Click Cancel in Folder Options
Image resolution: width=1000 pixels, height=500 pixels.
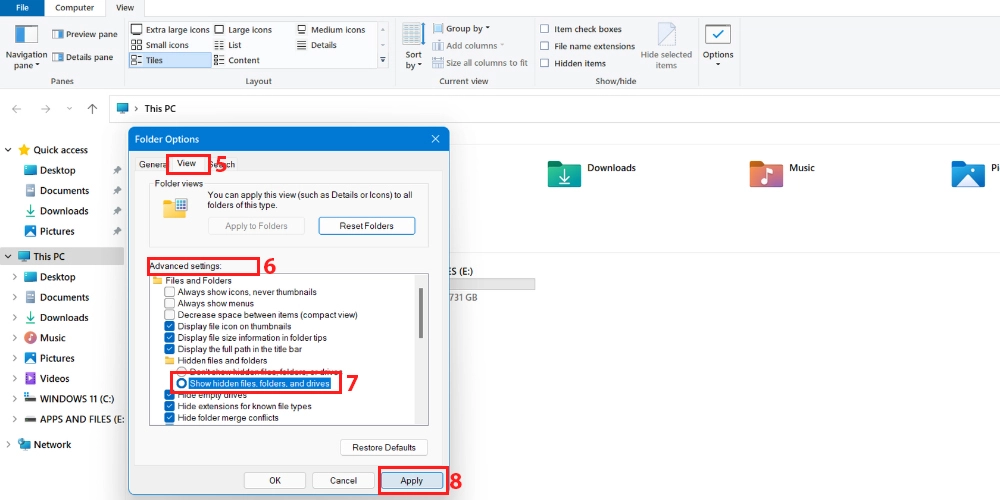pos(343,480)
